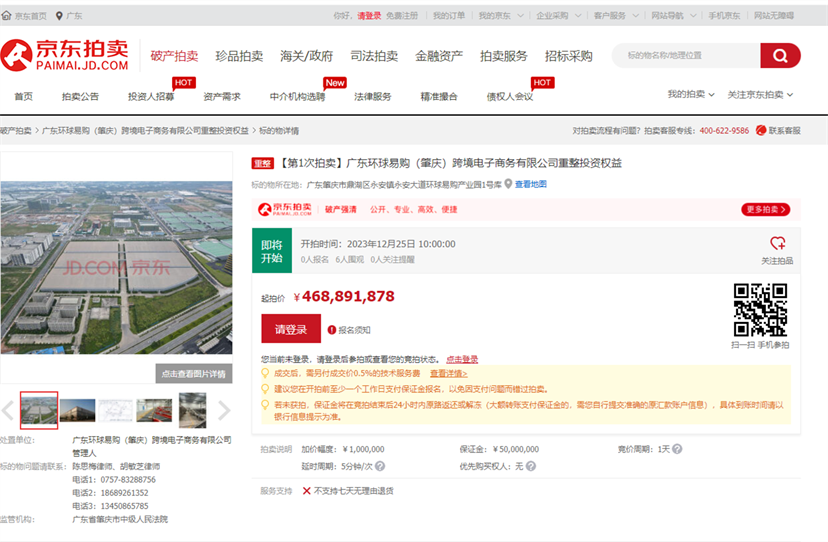Open the 关注京东拍卖 dropdown

[x=760, y=95]
